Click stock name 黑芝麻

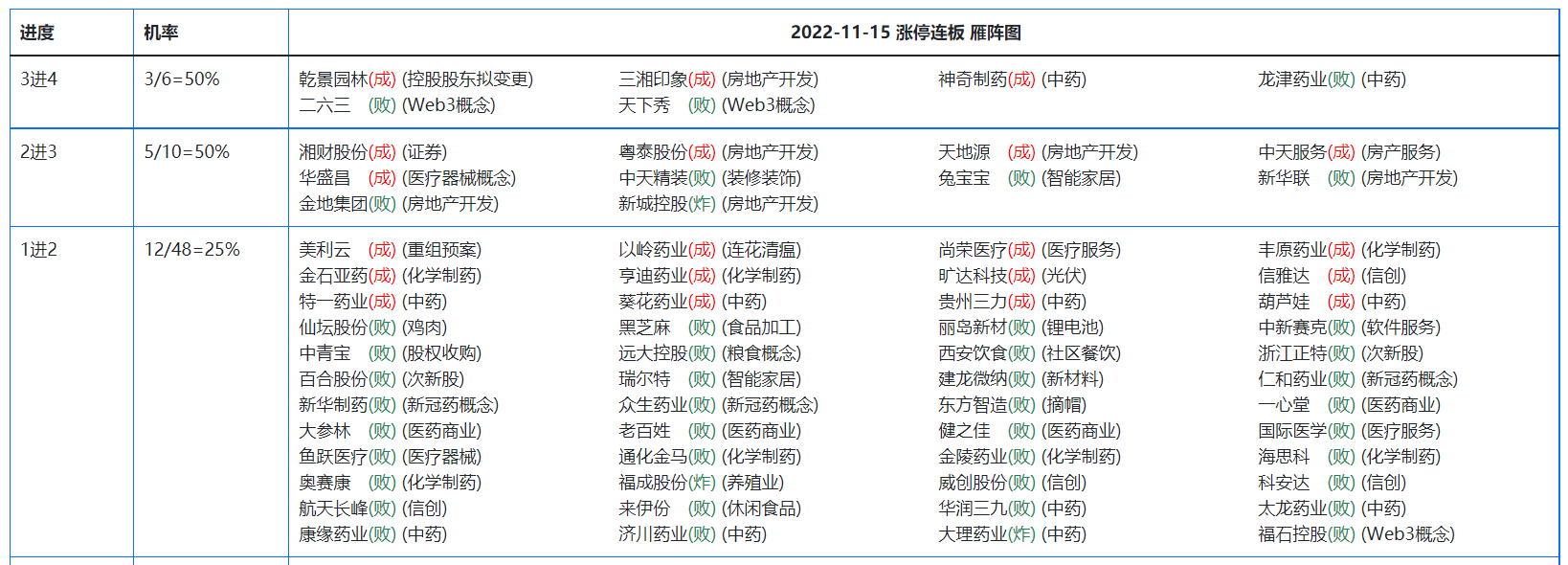pyautogui.click(x=644, y=328)
